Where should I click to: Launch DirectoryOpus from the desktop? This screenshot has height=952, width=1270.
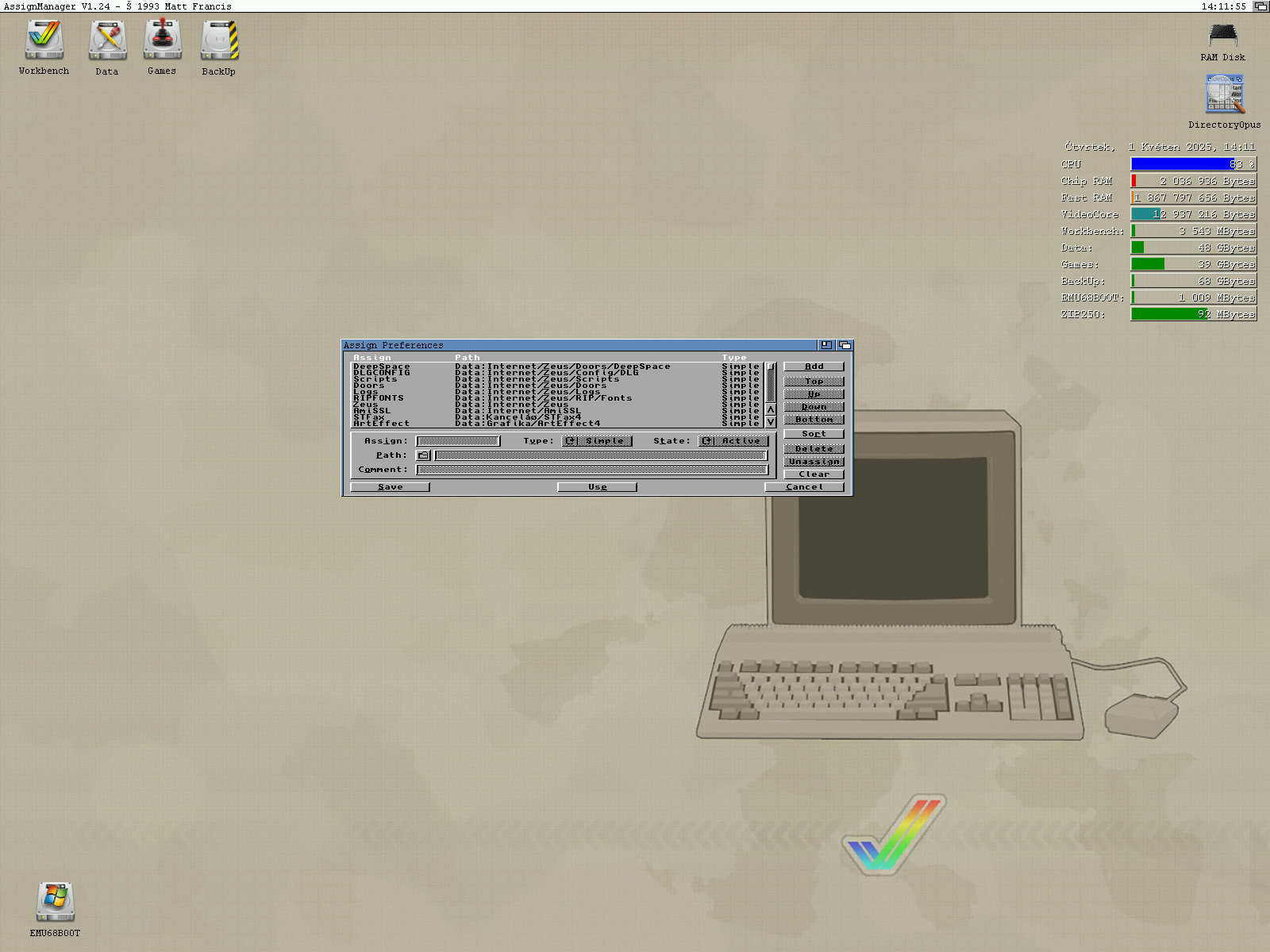pos(1225,95)
